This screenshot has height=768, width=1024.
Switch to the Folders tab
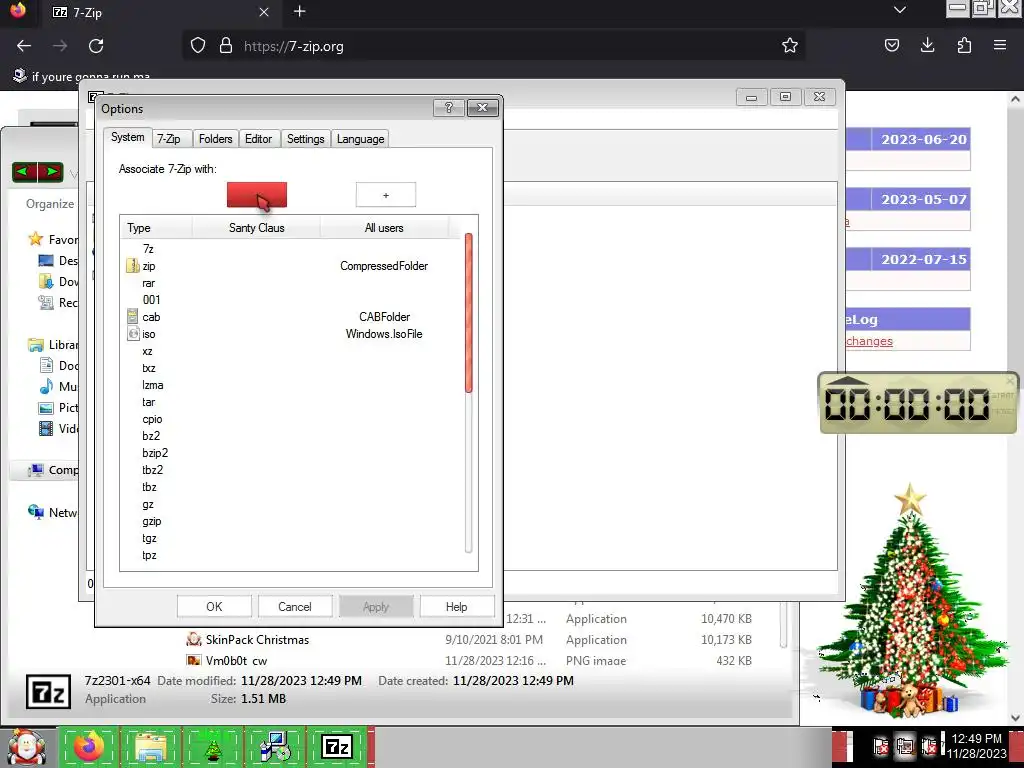pos(216,139)
